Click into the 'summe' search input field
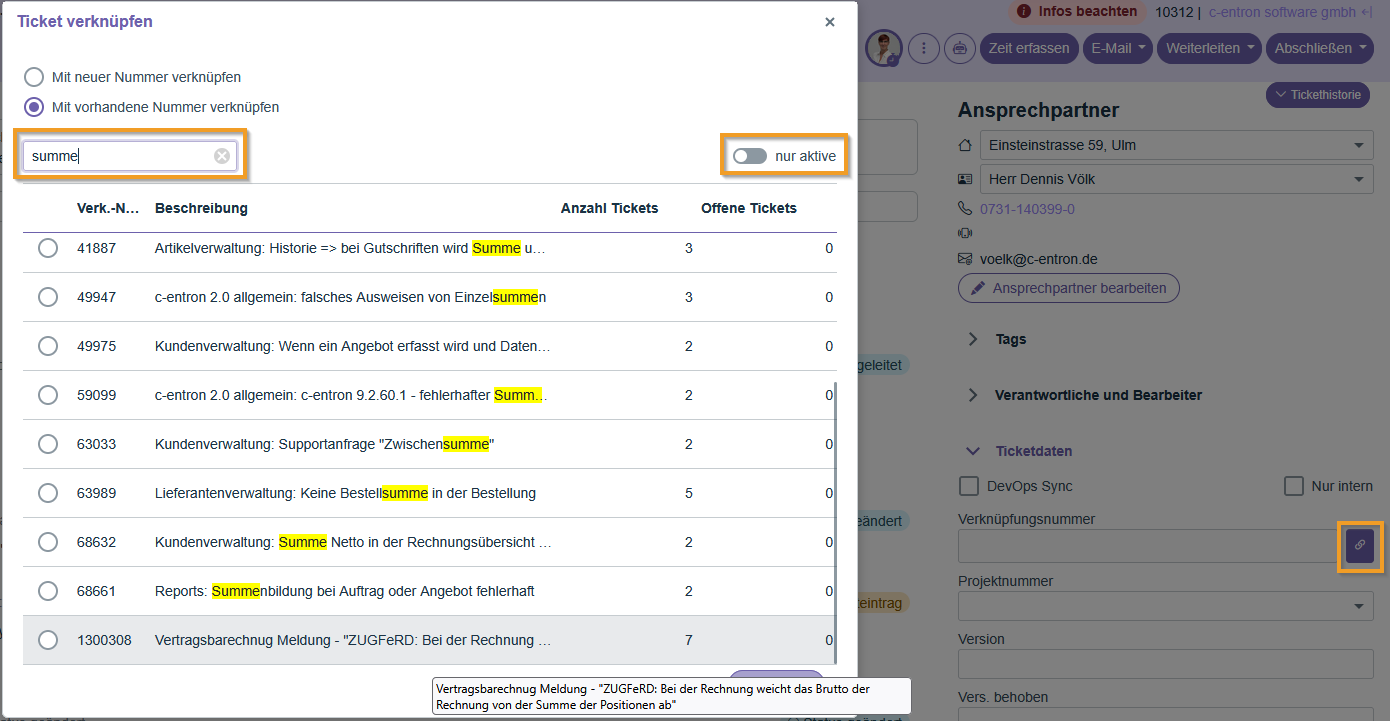The height and width of the screenshot is (721, 1390). click(120, 156)
